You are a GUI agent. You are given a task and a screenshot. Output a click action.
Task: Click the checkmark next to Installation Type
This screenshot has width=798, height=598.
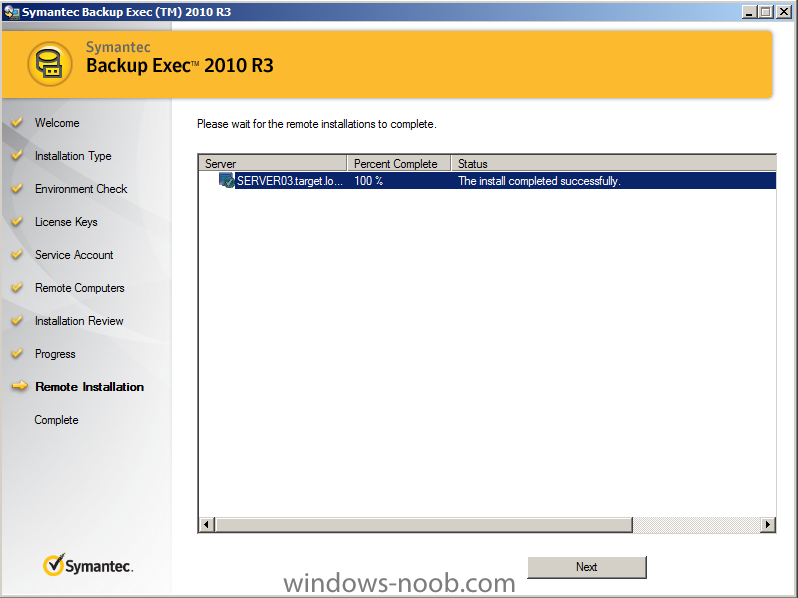tap(17, 154)
